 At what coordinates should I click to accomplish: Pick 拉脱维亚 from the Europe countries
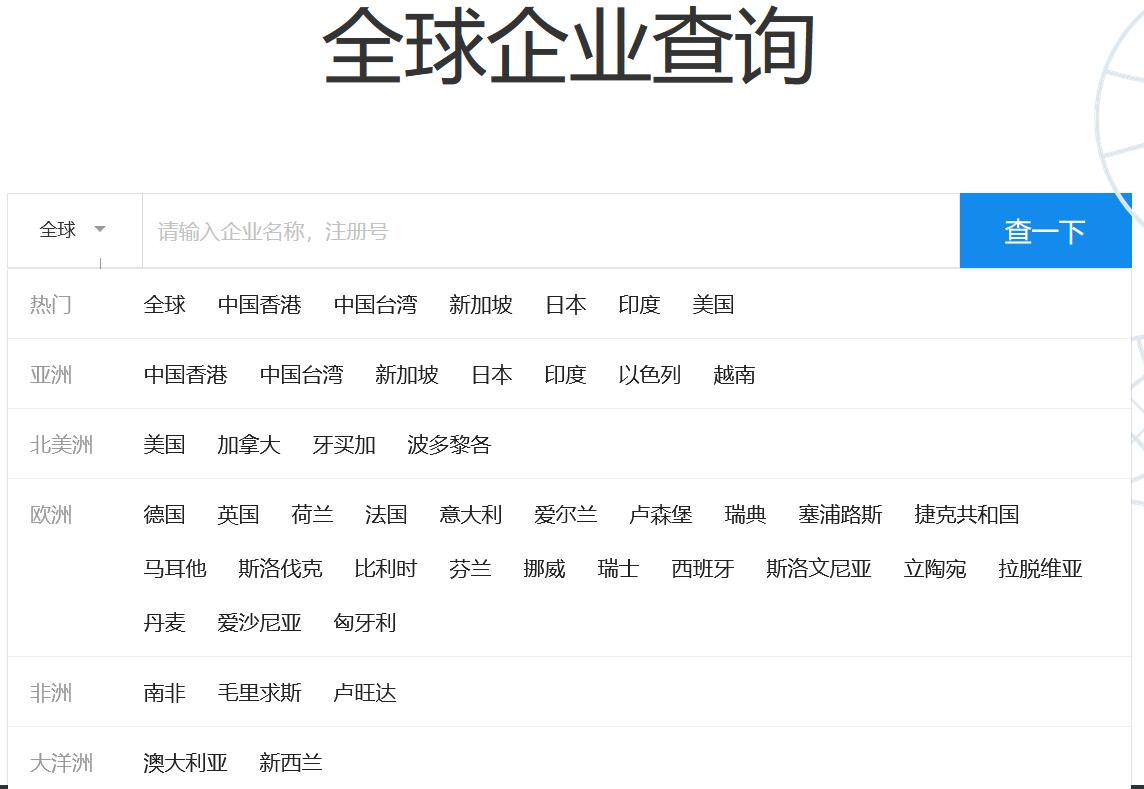(x=1040, y=569)
